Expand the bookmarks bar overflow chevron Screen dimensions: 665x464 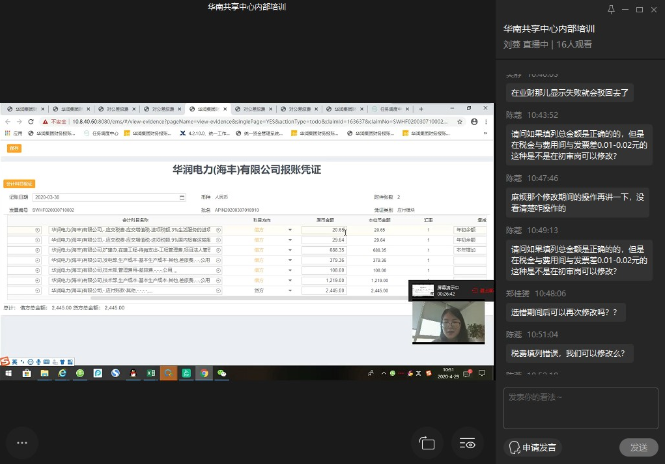[486, 133]
